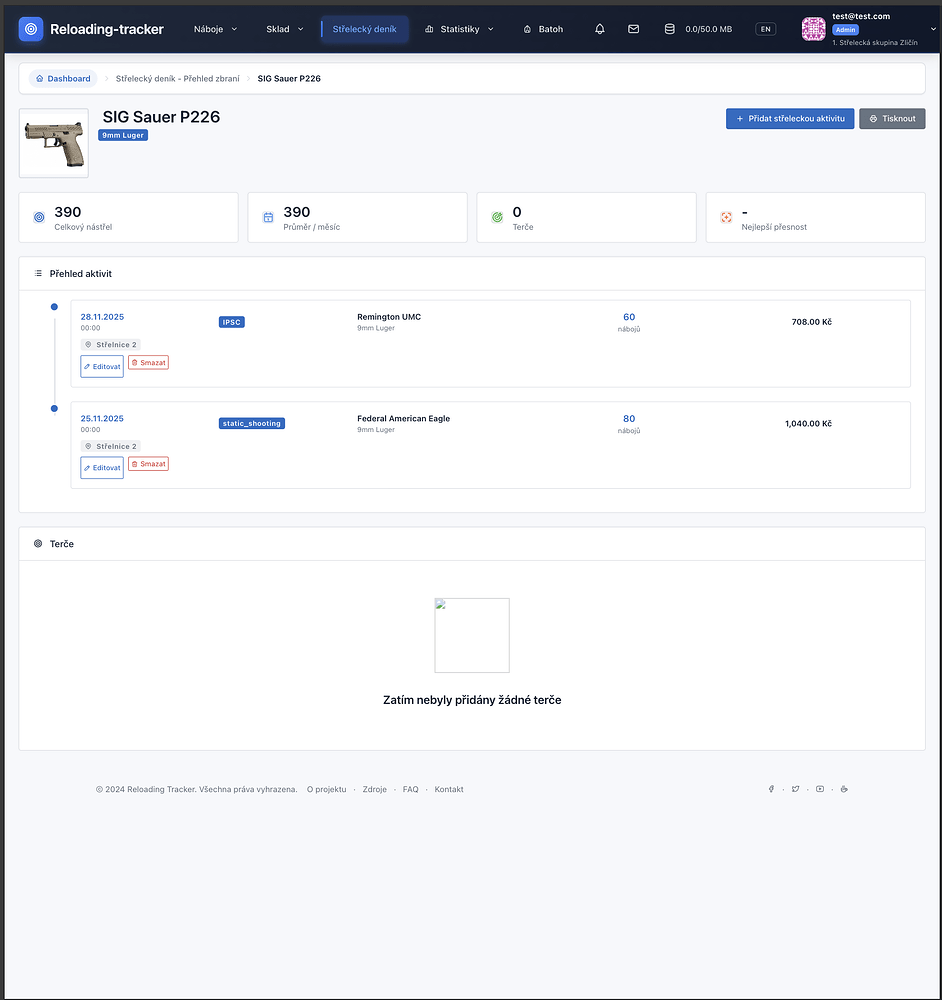The width and height of the screenshot is (942, 1000).
Task: Click the Reloading-tracker target logo icon
Action: [x=31, y=29]
